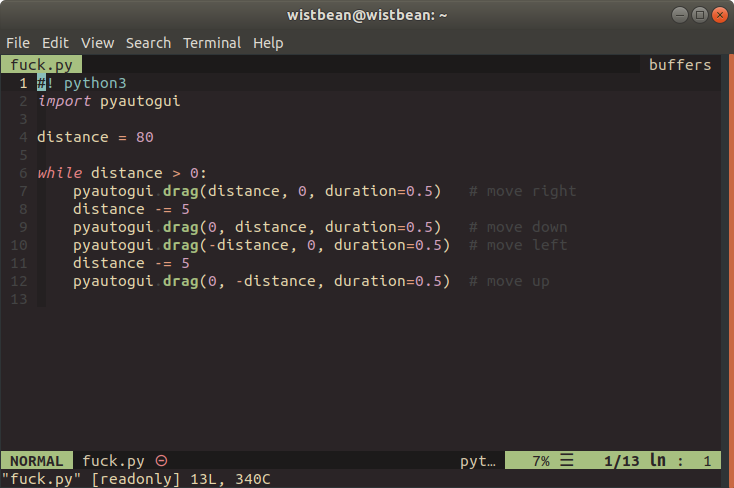734x488 pixels.
Task: Click line number 13 in gutter
Action: [x=19, y=299]
